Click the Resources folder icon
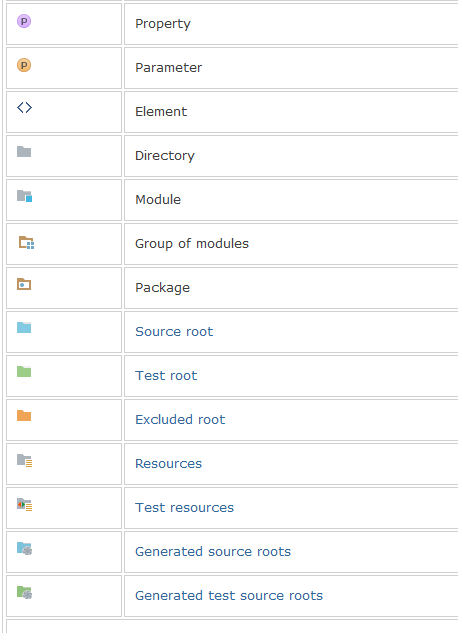Screen dimensions: 458x633 [24, 461]
